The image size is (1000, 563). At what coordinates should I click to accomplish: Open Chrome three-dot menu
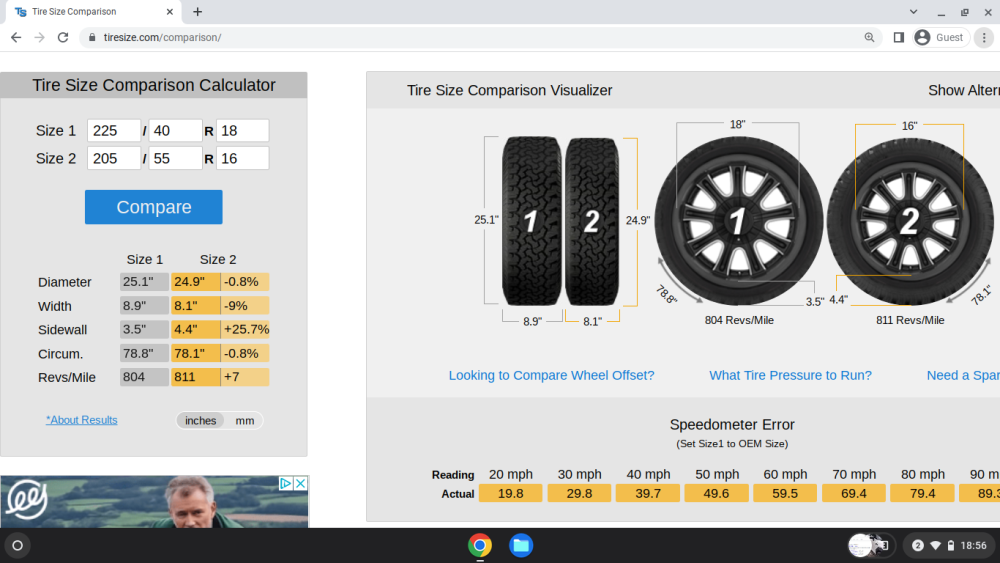[x=984, y=38]
